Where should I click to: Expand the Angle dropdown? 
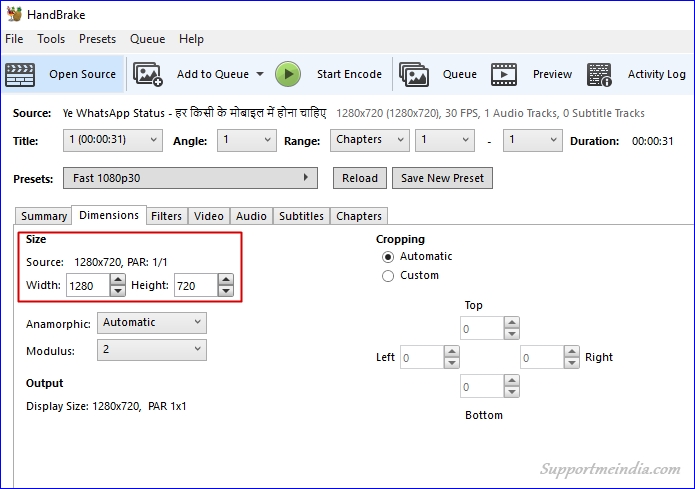pos(246,140)
